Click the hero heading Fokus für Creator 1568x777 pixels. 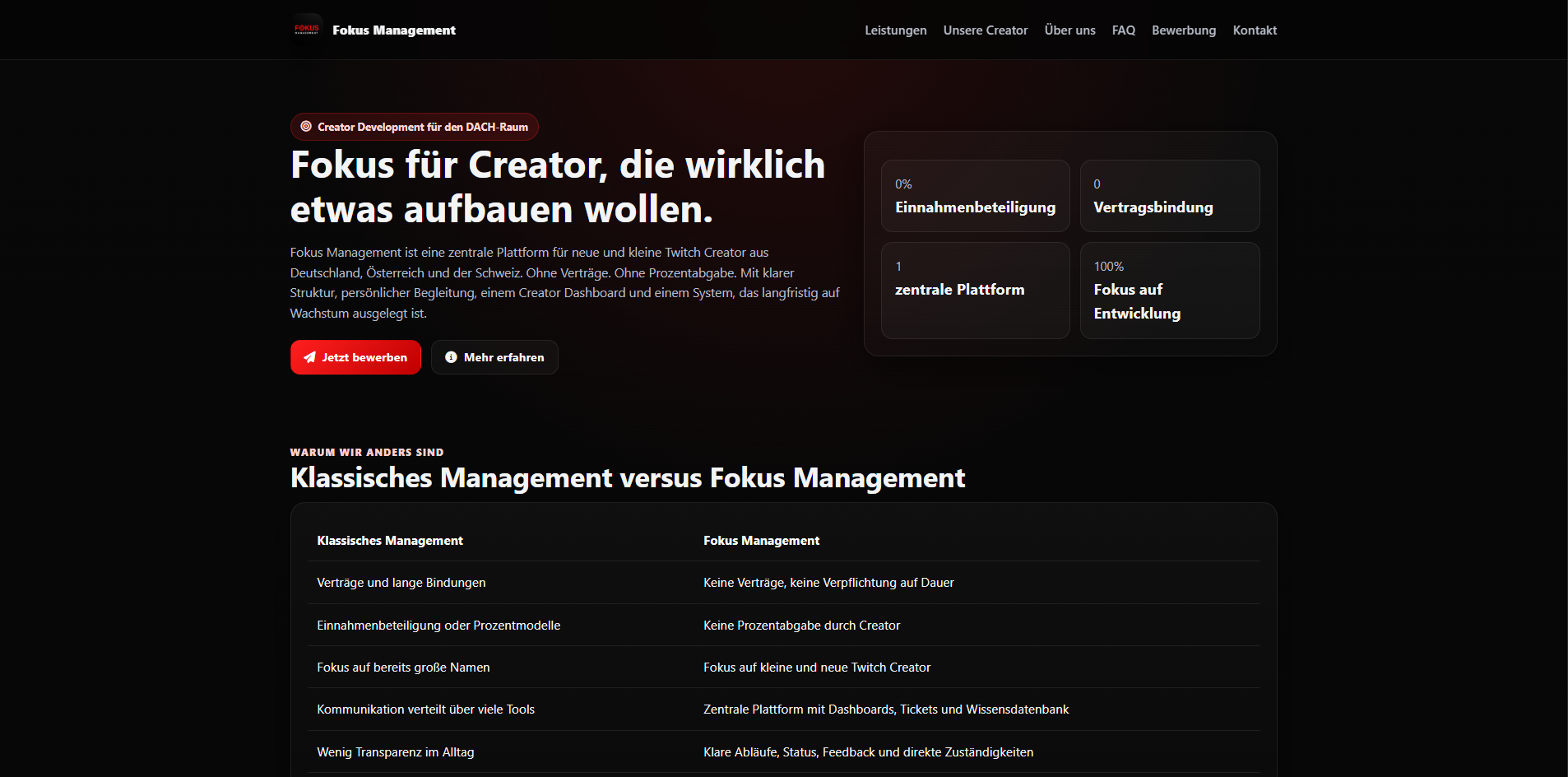coord(558,187)
